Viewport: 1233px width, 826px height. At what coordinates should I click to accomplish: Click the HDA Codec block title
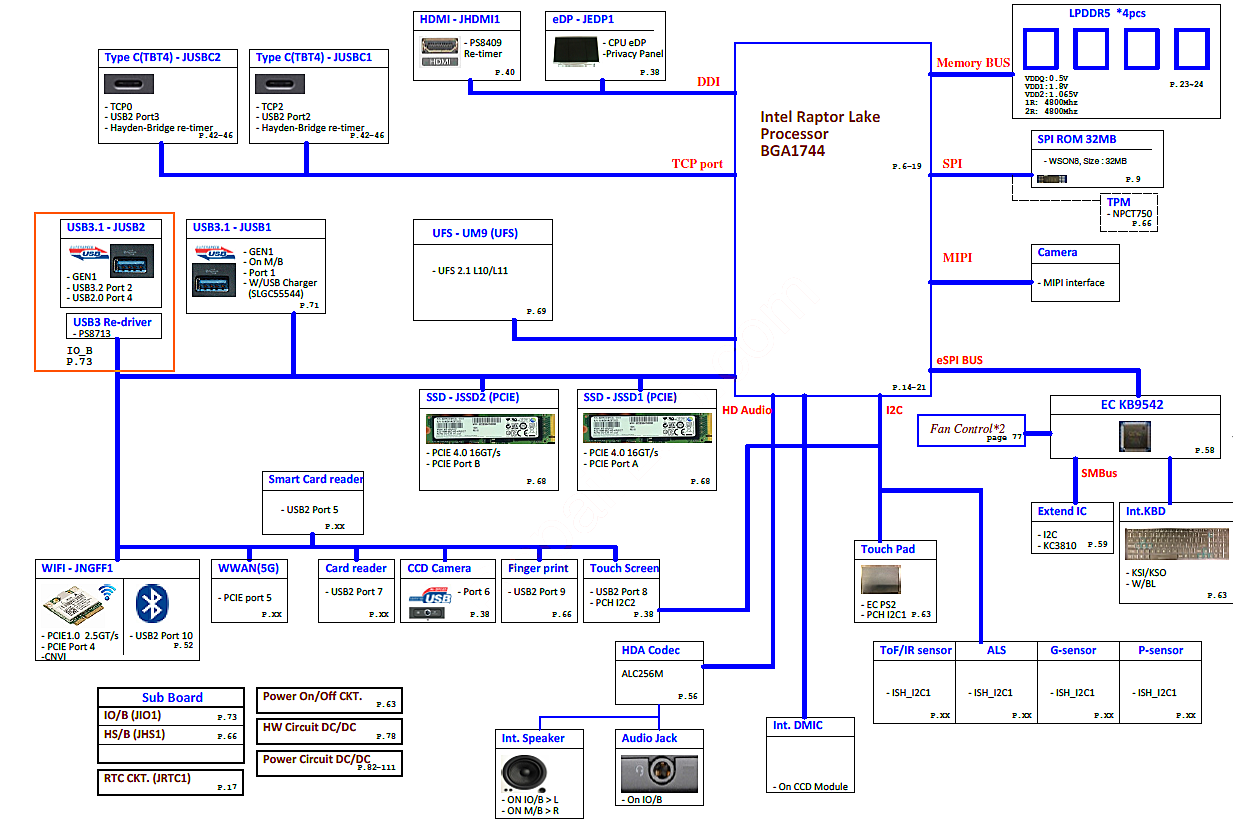[650, 650]
